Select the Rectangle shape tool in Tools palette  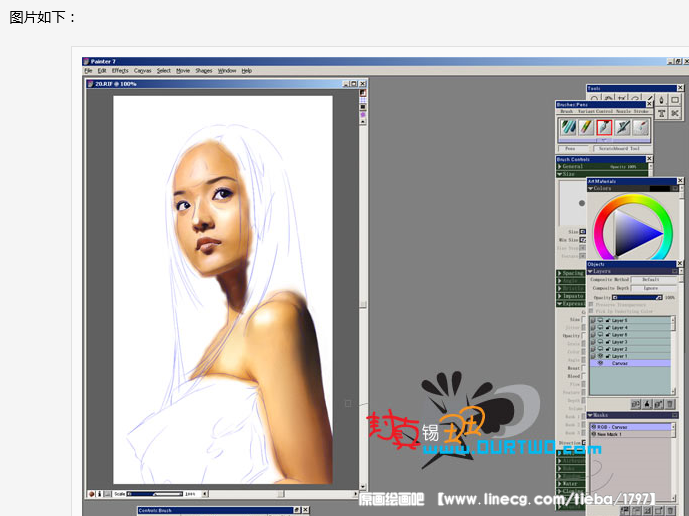(675, 100)
